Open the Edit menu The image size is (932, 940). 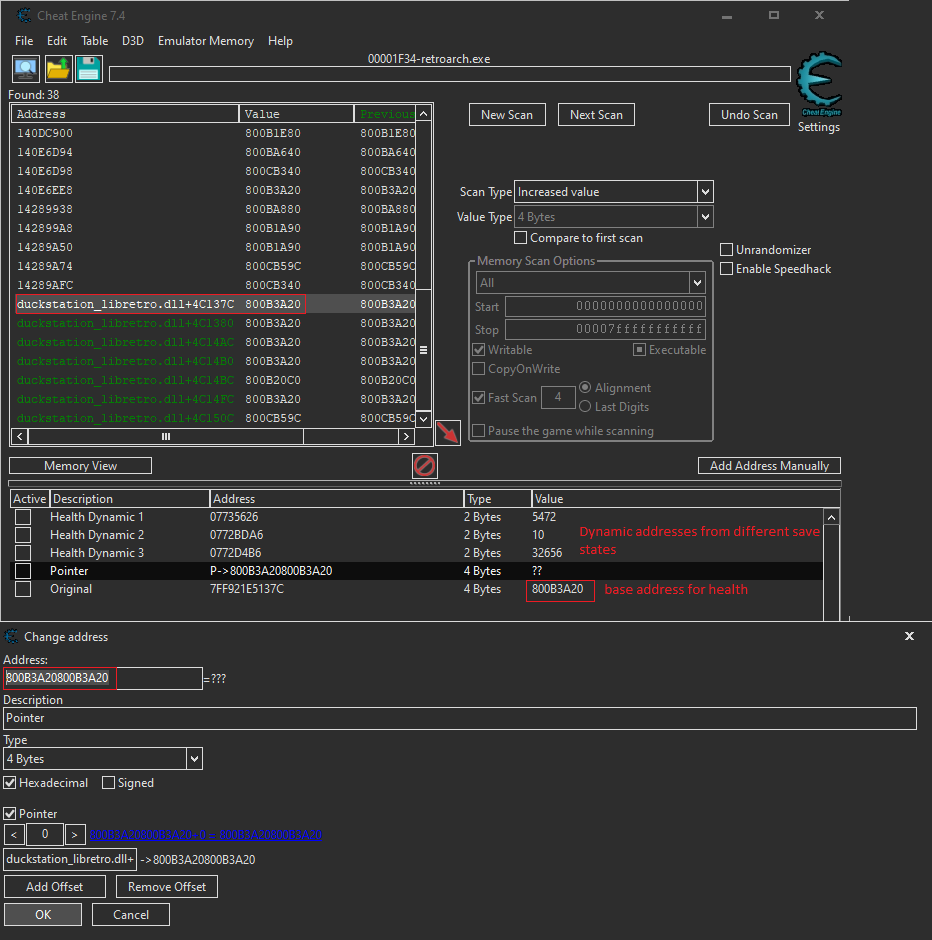coord(57,41)
